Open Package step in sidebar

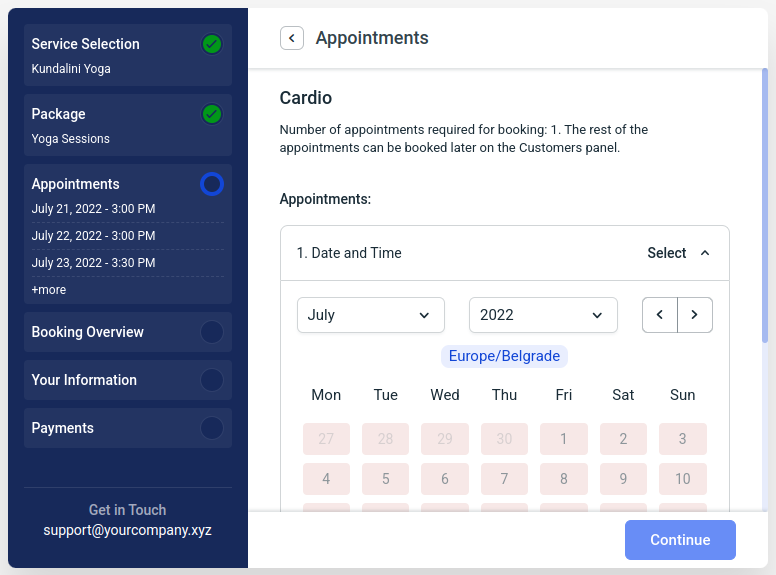point(128,125)
